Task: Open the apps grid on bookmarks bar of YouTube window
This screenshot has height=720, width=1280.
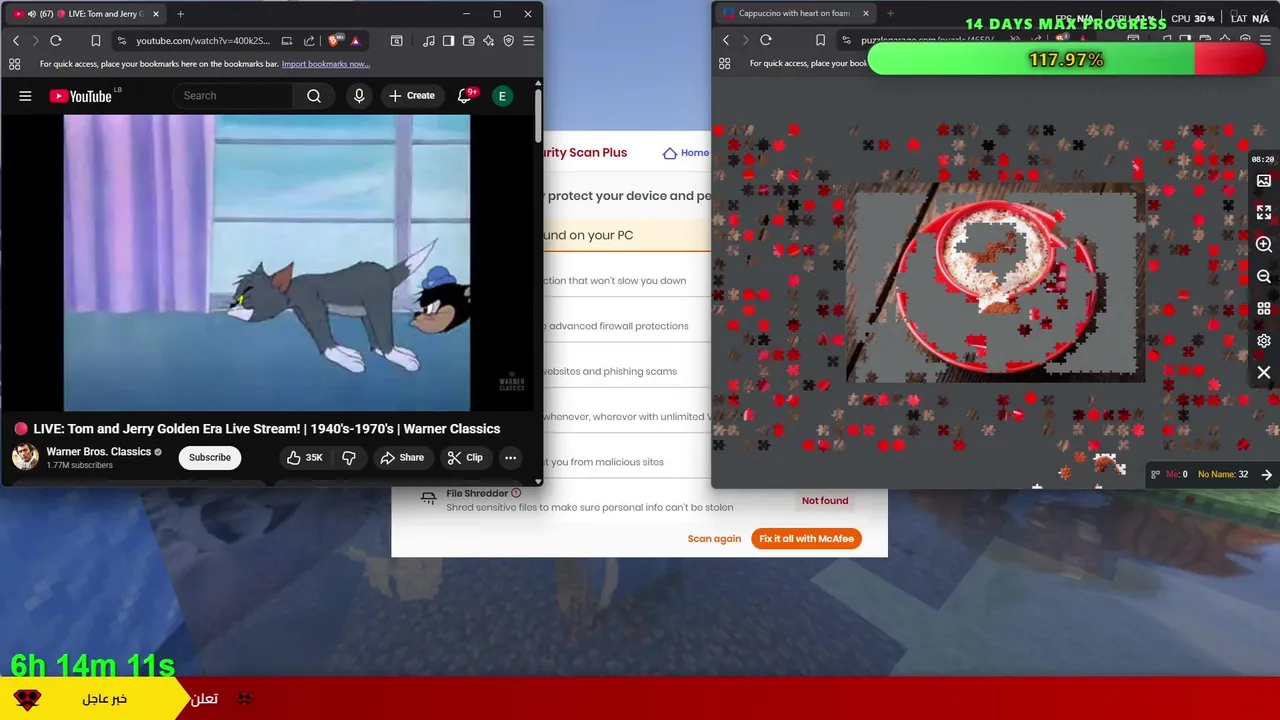Action: [14, 64]
